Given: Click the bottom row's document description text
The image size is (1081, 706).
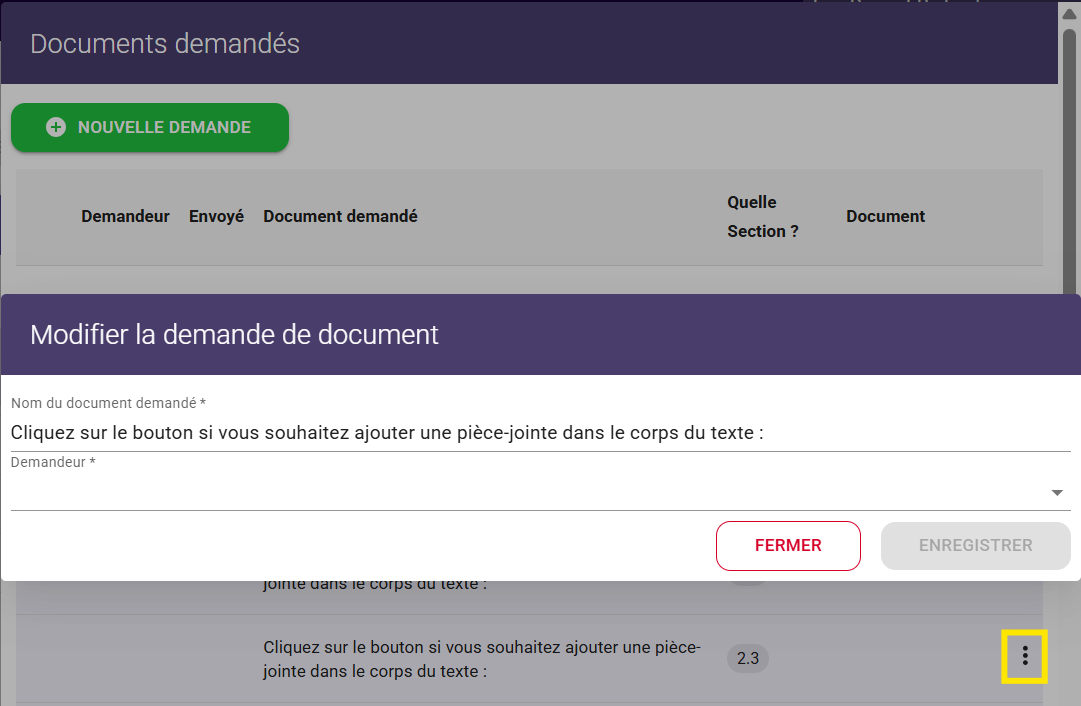Looking at the screenshot, I should (482, 659).
